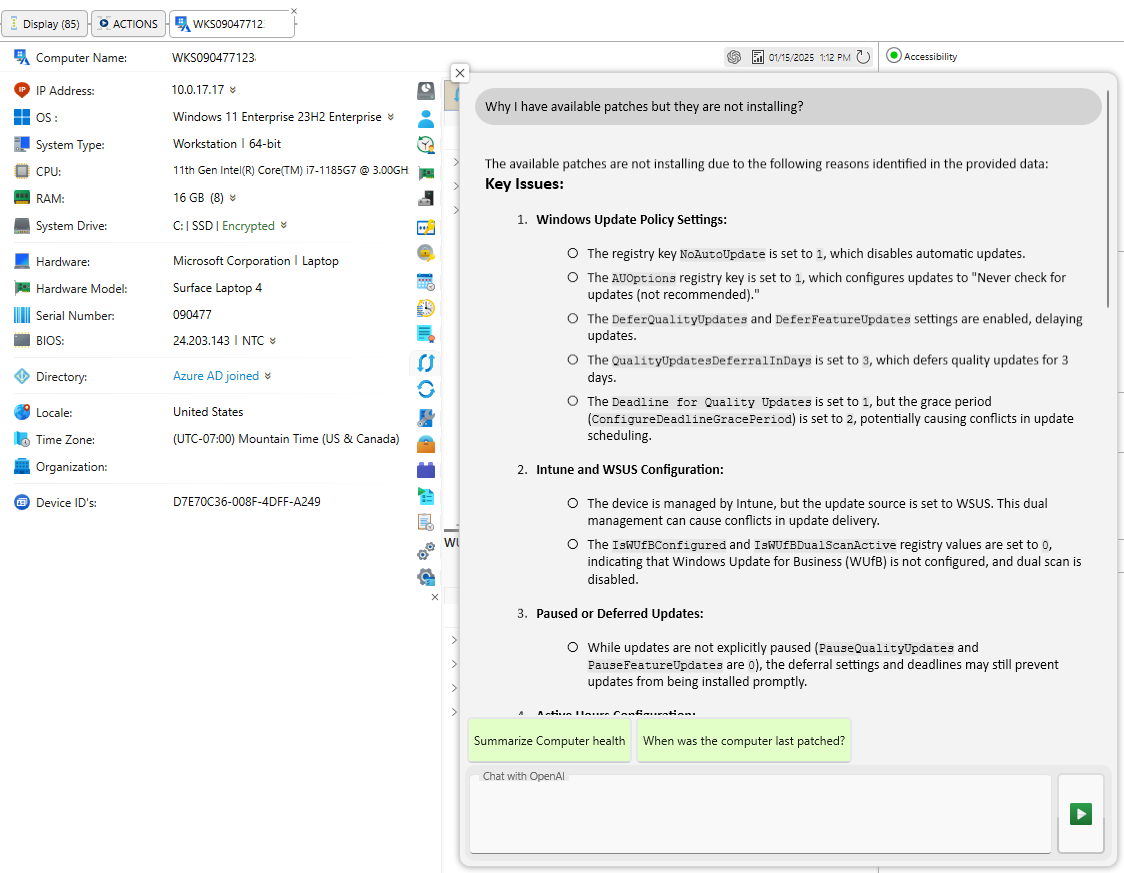Open the run script checklist sidebar icon
The height and width of the screenshot is (873, 1124).
coord(426,496)
